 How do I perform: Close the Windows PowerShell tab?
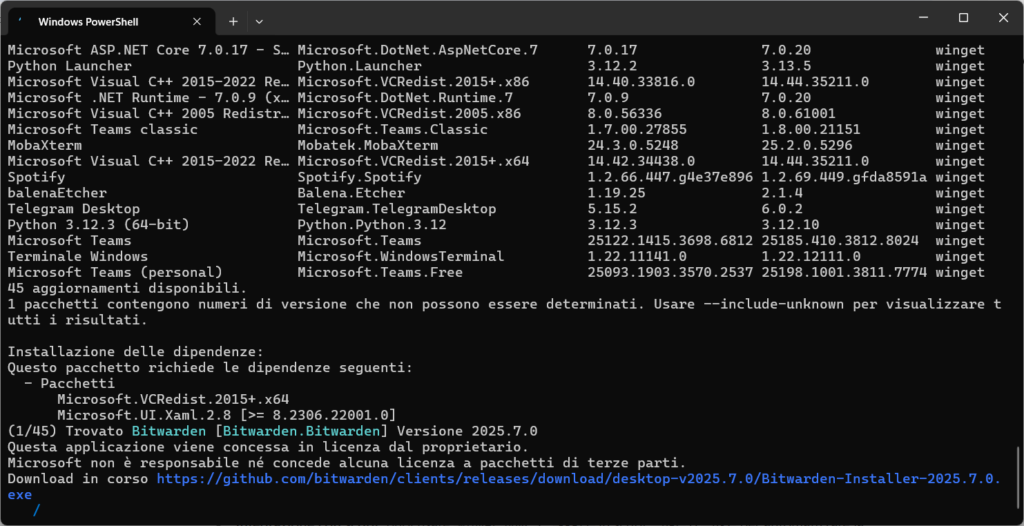click(x=197, y=20)
